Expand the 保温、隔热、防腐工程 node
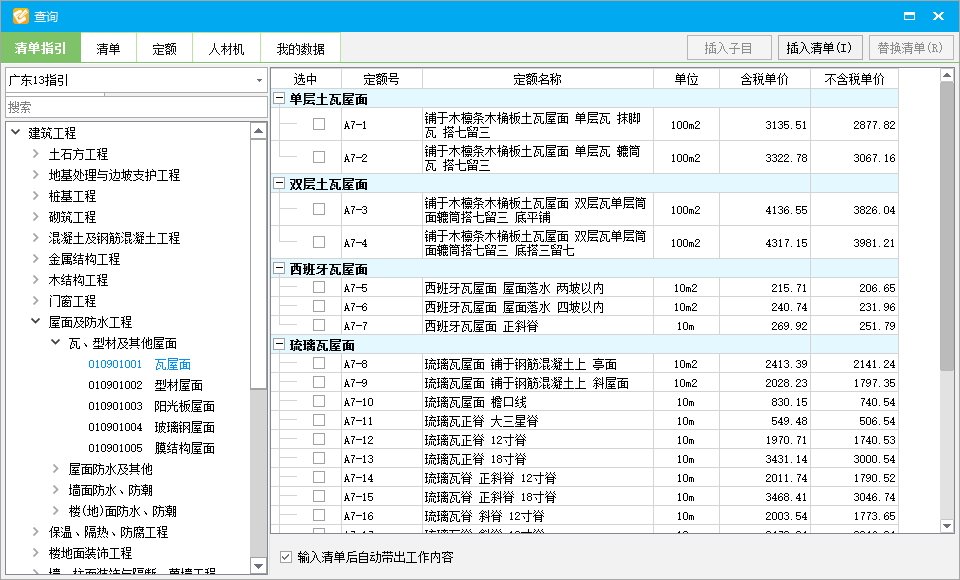The image size is (960, 580). (36, 532)
